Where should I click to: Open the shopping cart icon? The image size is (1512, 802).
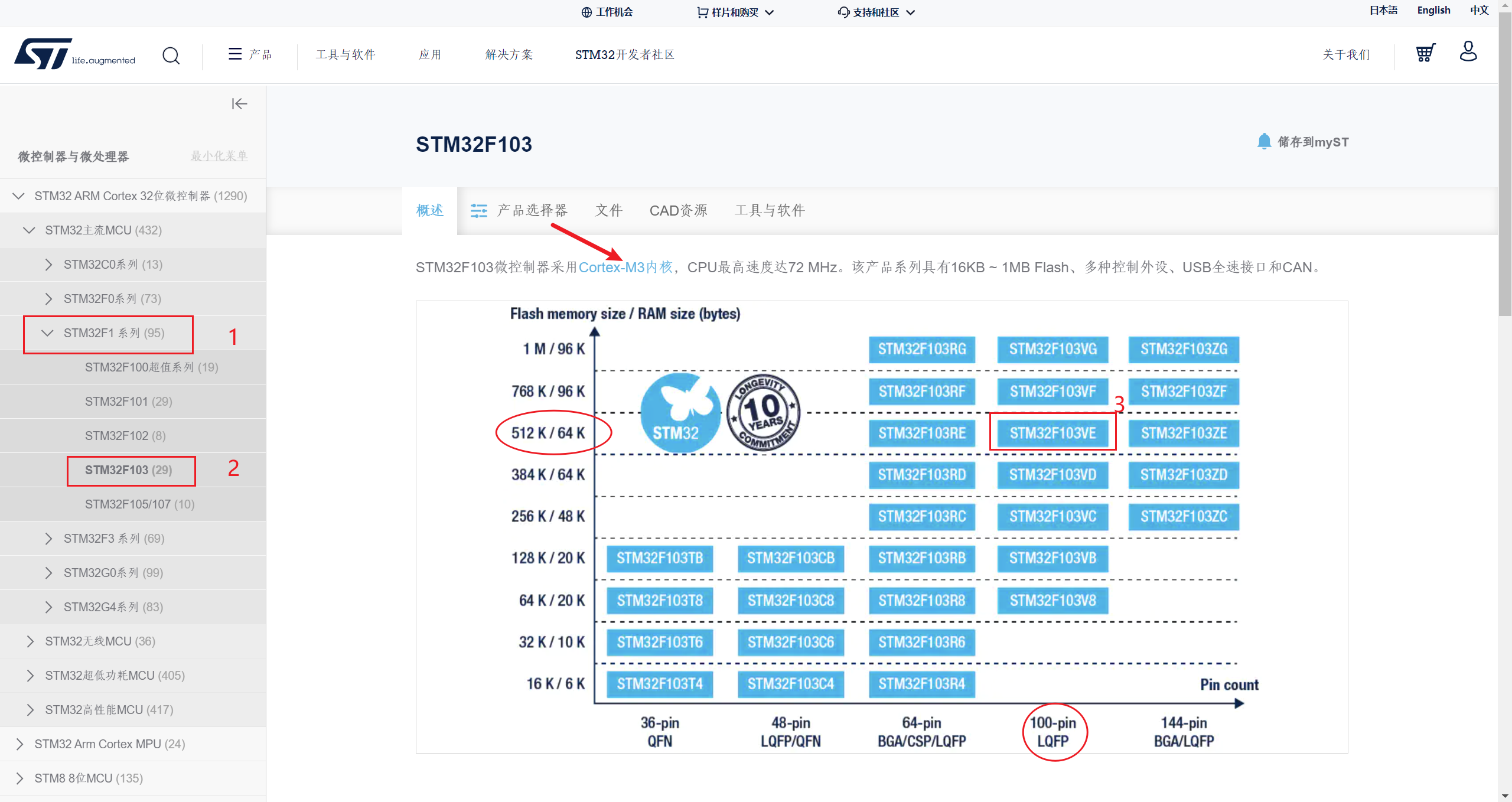coord(1425,53)
